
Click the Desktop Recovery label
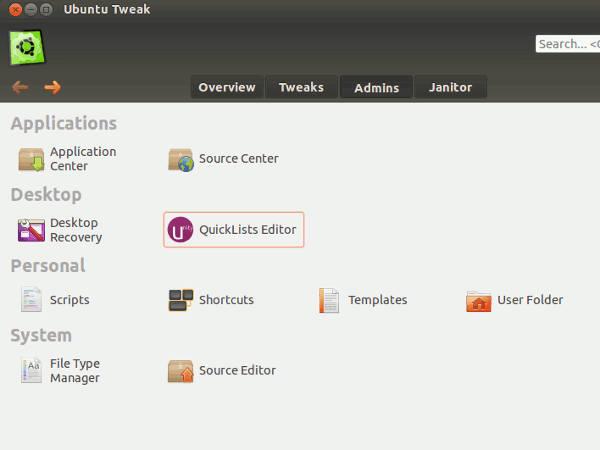[x=76, y=230]
